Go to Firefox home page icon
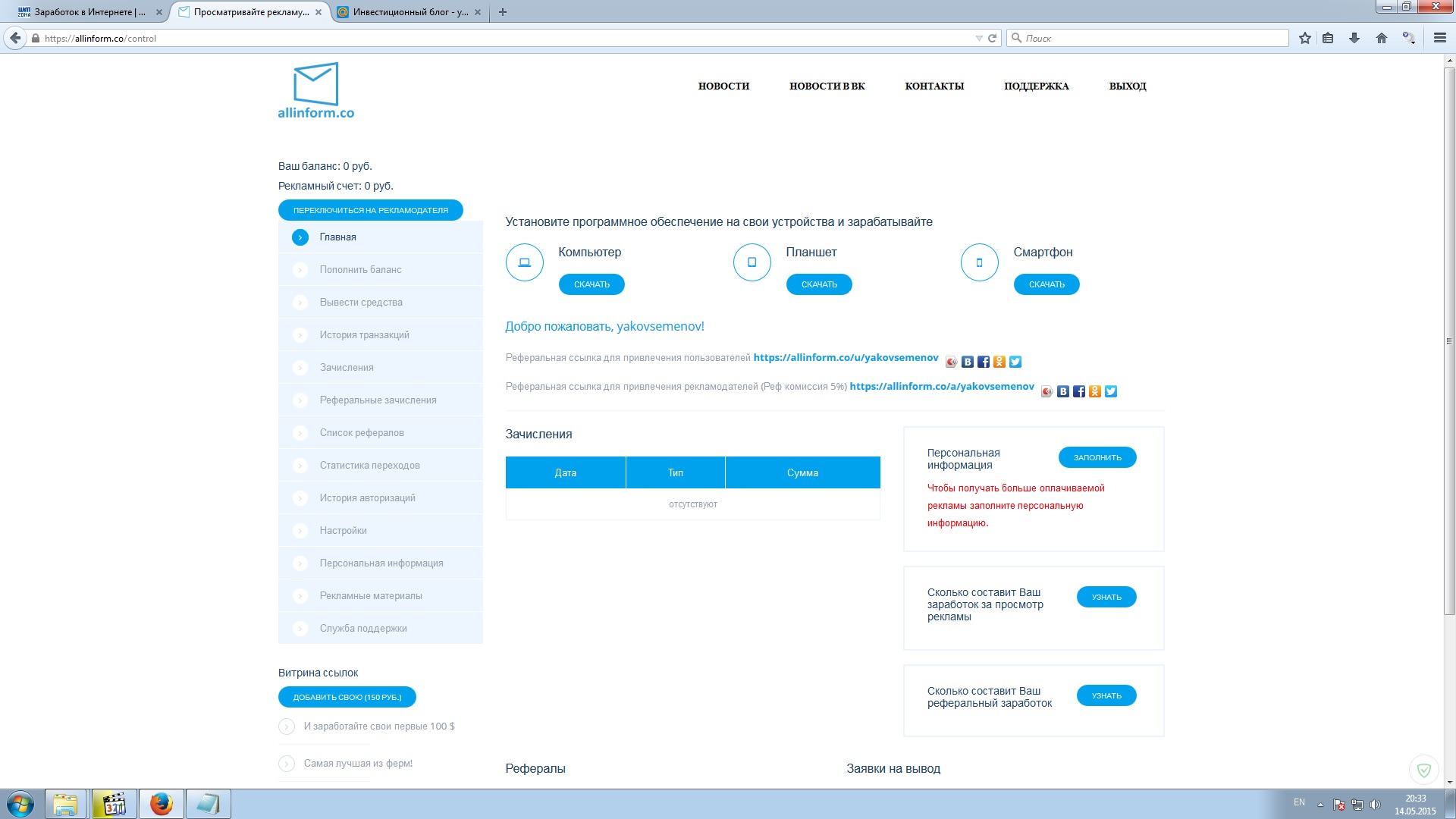This screenshot has width=1456, height=819. 1382,38
